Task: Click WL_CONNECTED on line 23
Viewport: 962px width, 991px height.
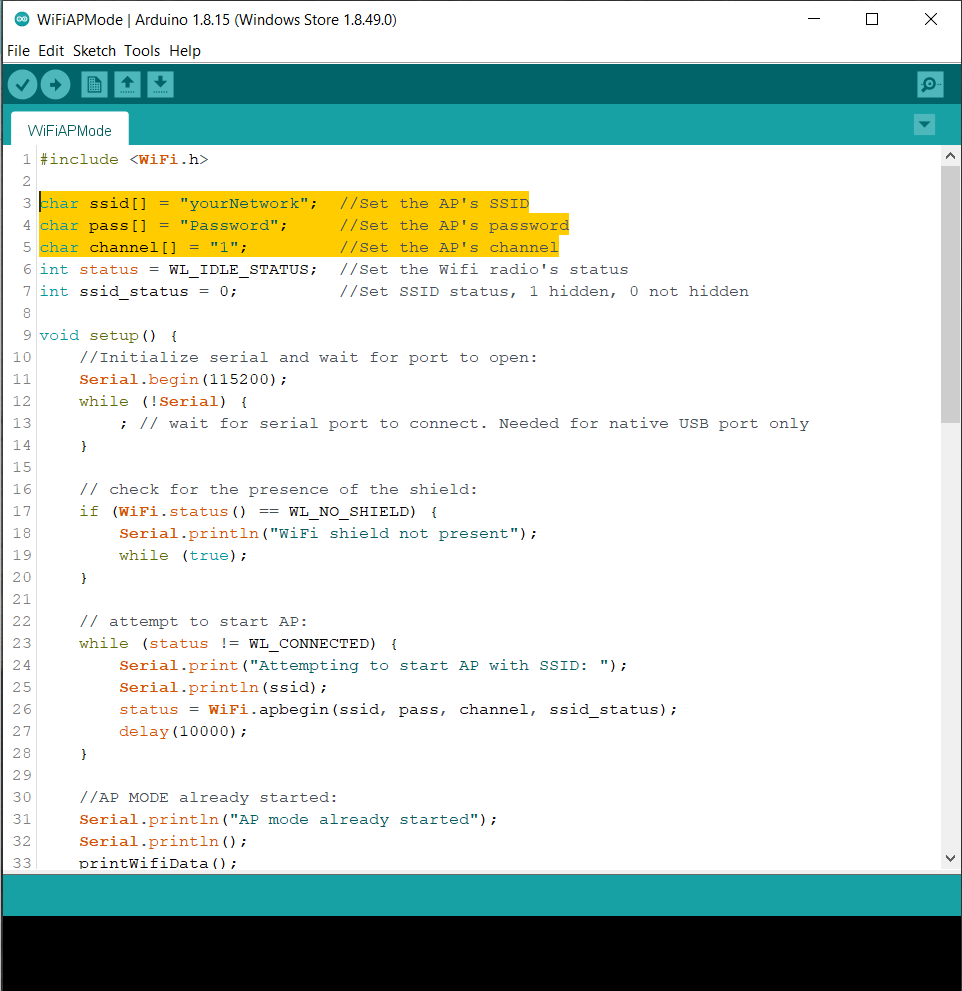Action: (308, 644)
